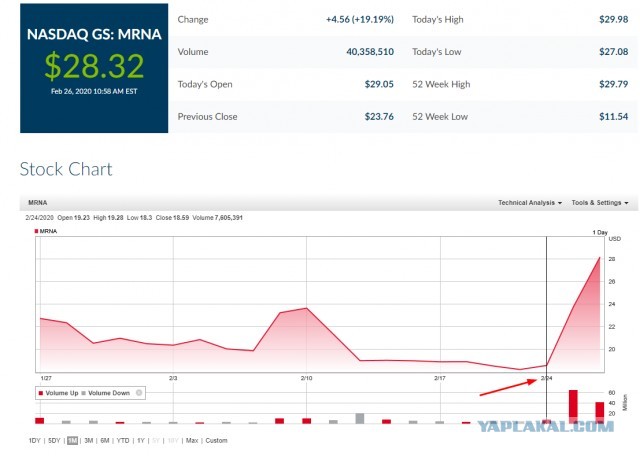Select the 3M time range
The width and height of the screenshot is (640, 456).
pos(89,440)
